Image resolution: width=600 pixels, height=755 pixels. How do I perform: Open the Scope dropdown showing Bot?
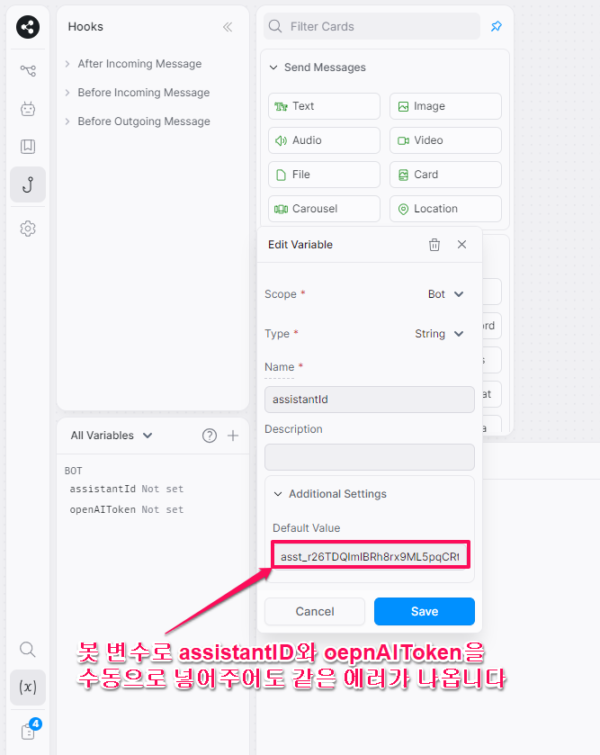point(445,294)
